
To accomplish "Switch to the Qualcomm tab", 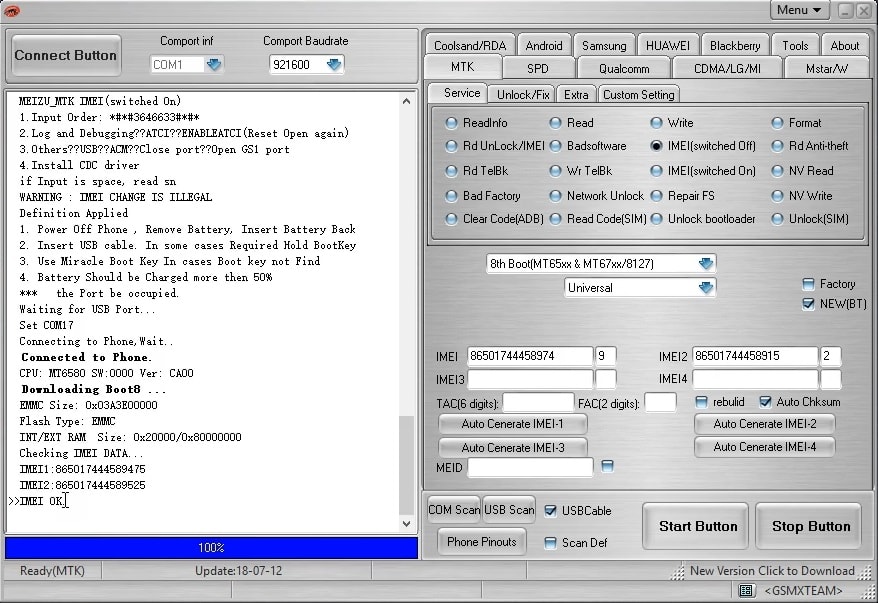I will pyautogui.click(x=624, y=68).
